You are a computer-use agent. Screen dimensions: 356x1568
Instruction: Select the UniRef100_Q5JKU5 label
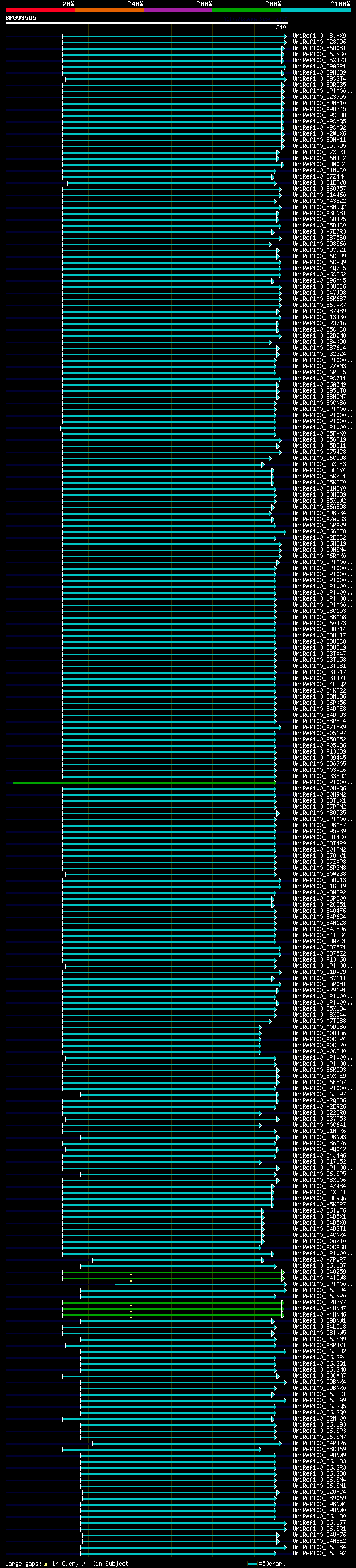click(319, 146)
